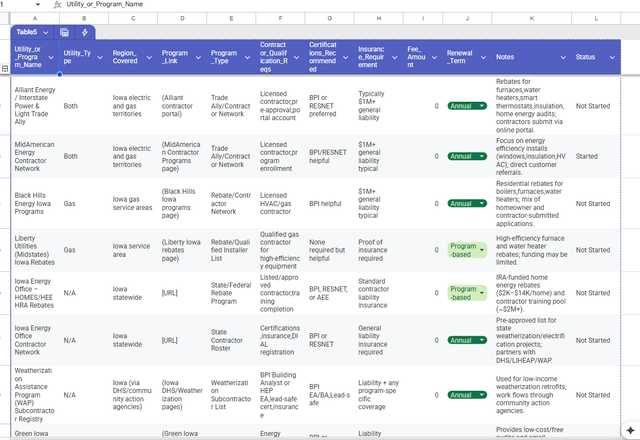Select 'State Contractor Roster' cell
The height and width of the screenshot is (440, 640).
coord(231,340)
